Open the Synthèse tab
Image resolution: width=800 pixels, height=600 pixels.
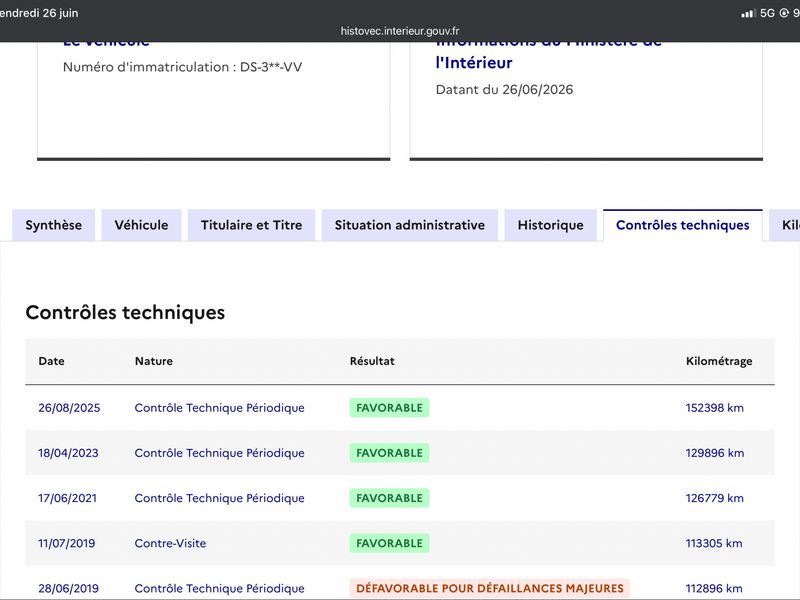point(54,225)
